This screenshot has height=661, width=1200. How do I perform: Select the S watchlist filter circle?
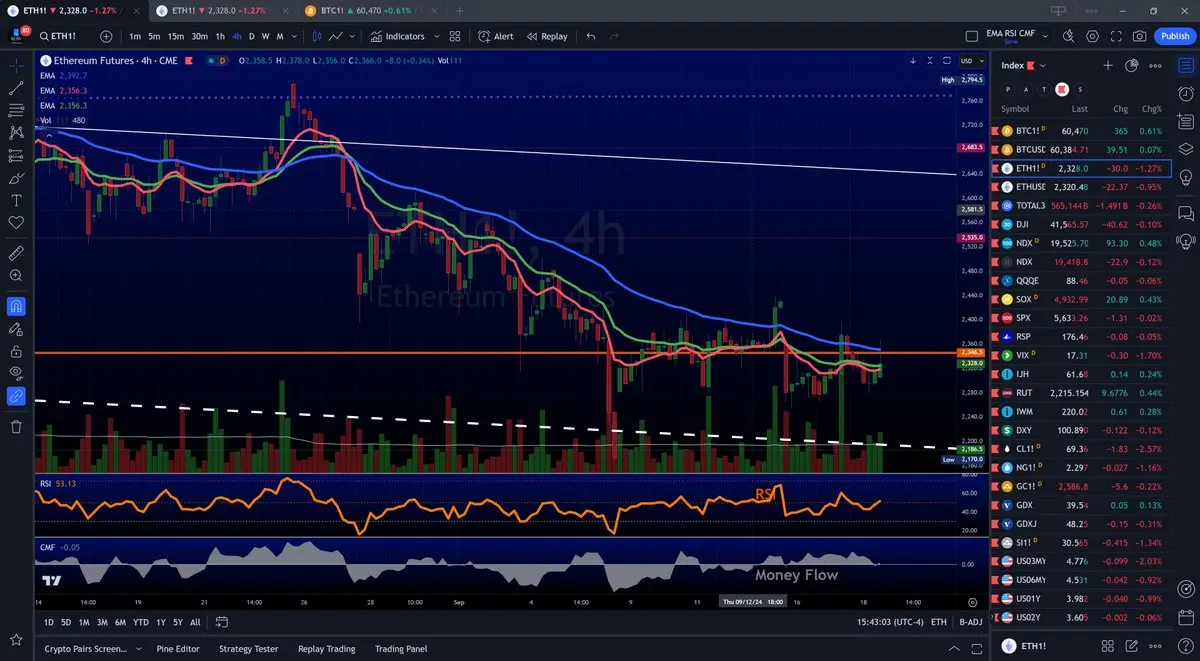1080,89
